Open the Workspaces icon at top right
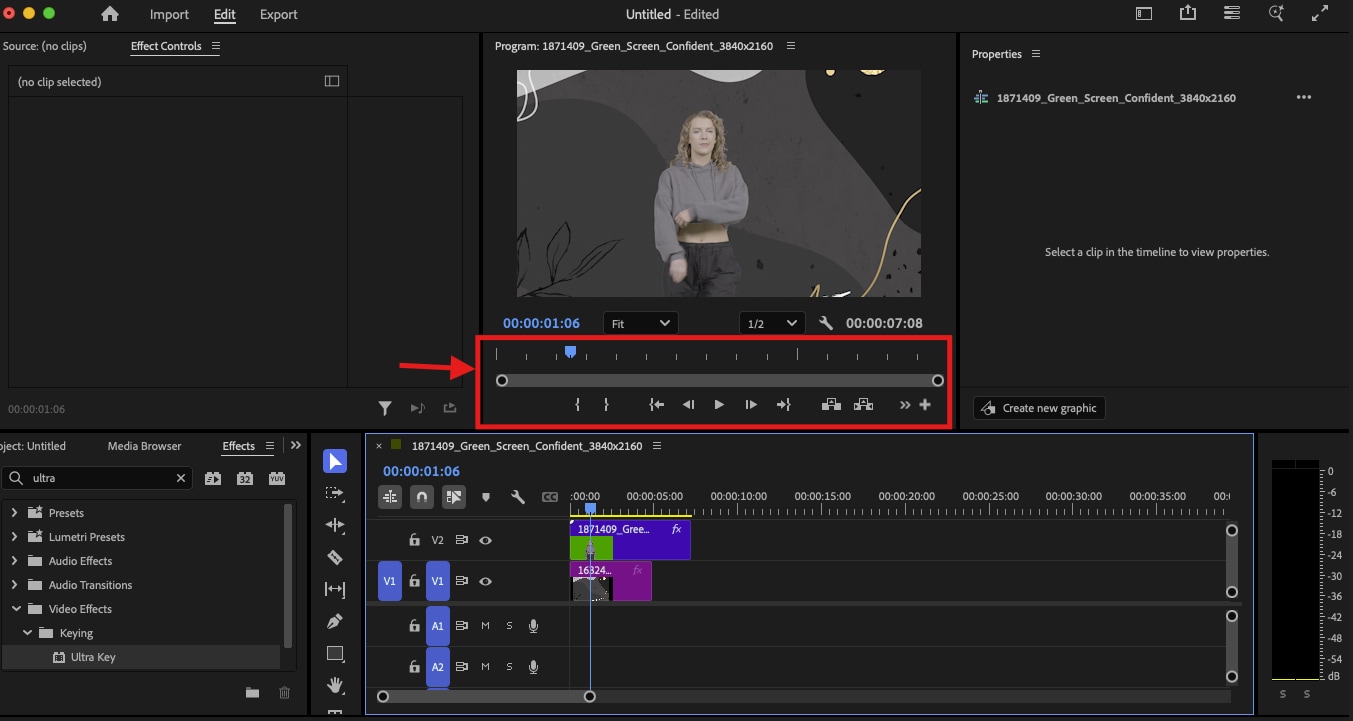1353x721 pixels. 1143,14
